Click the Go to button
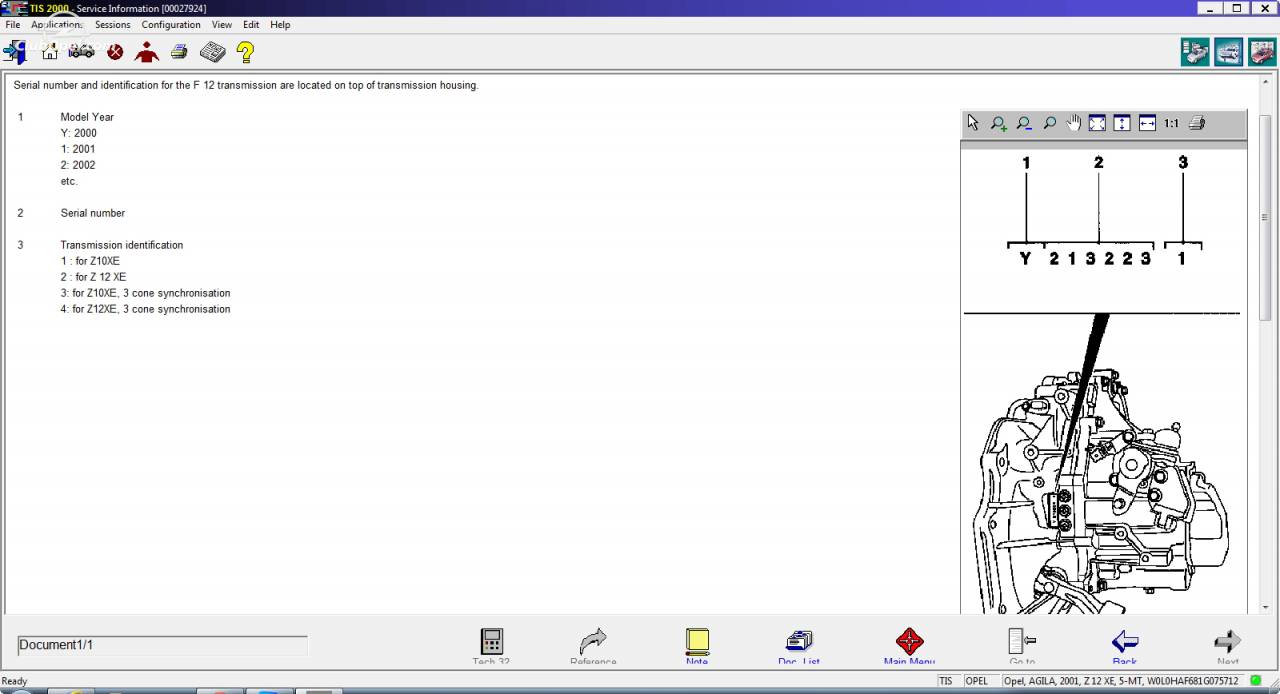This screenshot has width=1280, height=694. pos(1022,646)
